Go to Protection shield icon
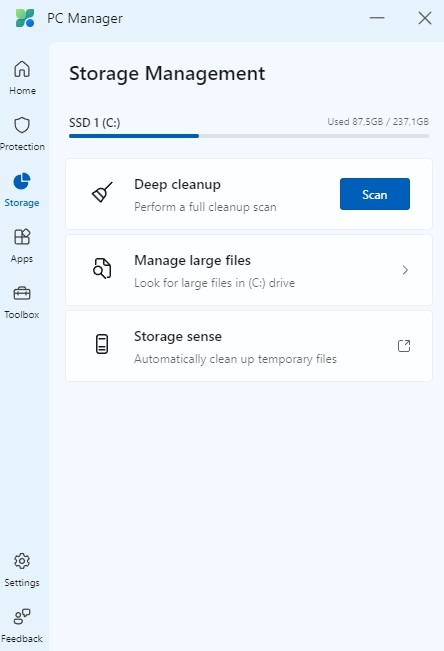 (22, 125)
